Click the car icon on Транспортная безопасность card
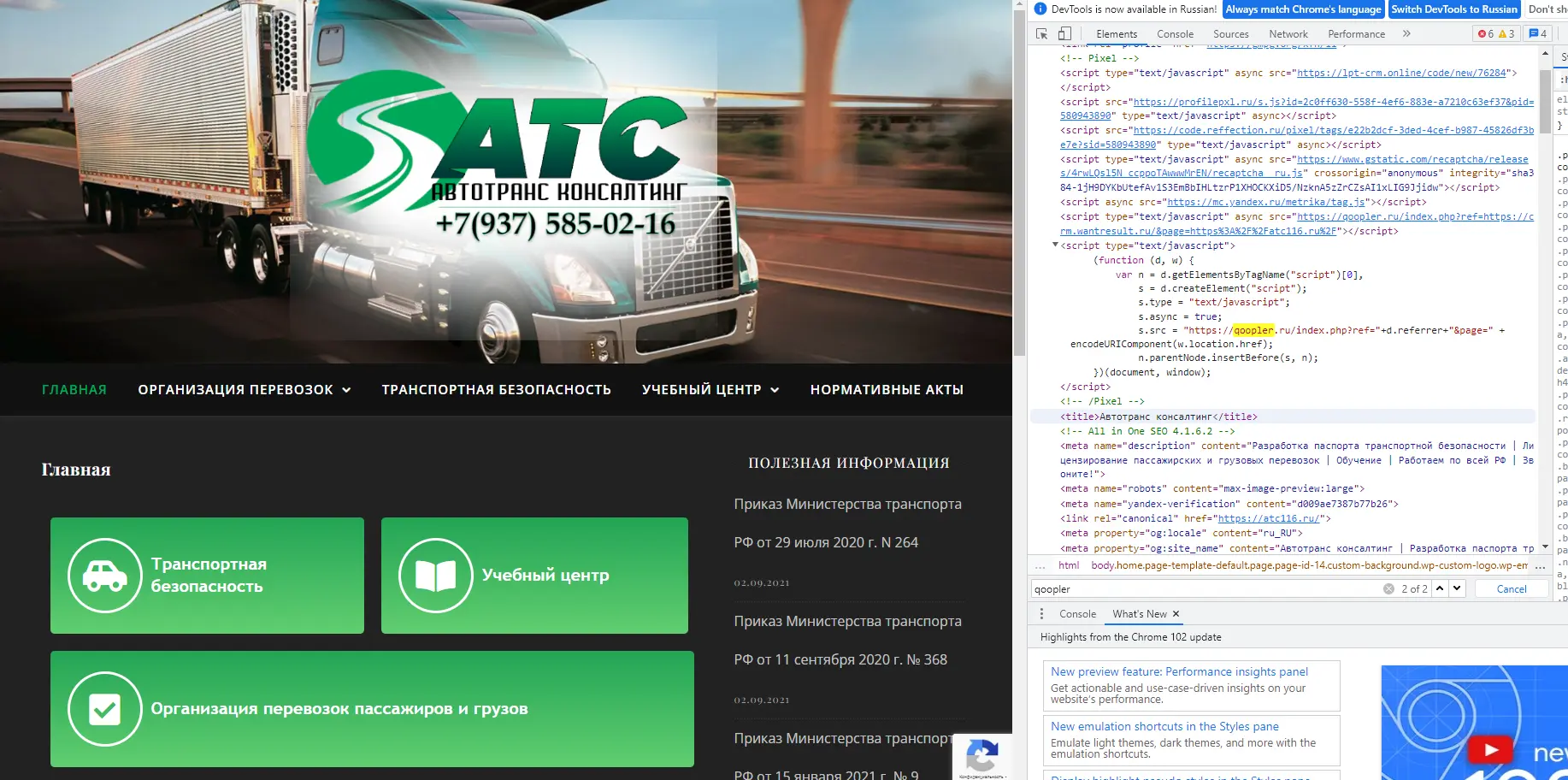This screenshot has width=1568, height=780. pos(105,576)
